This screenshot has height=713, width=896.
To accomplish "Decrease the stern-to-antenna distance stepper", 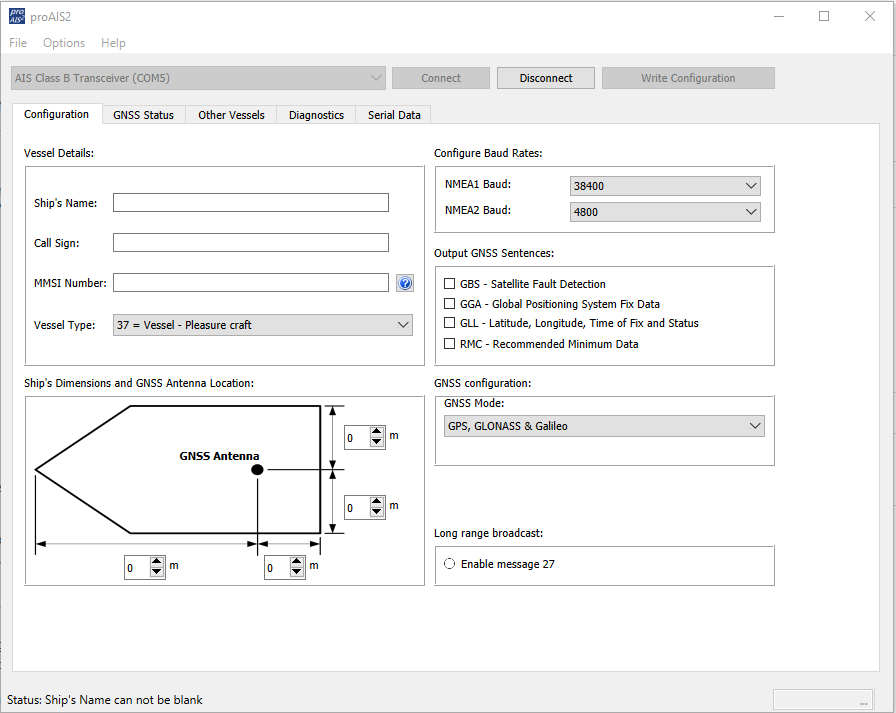I will [x=297, y=572].
